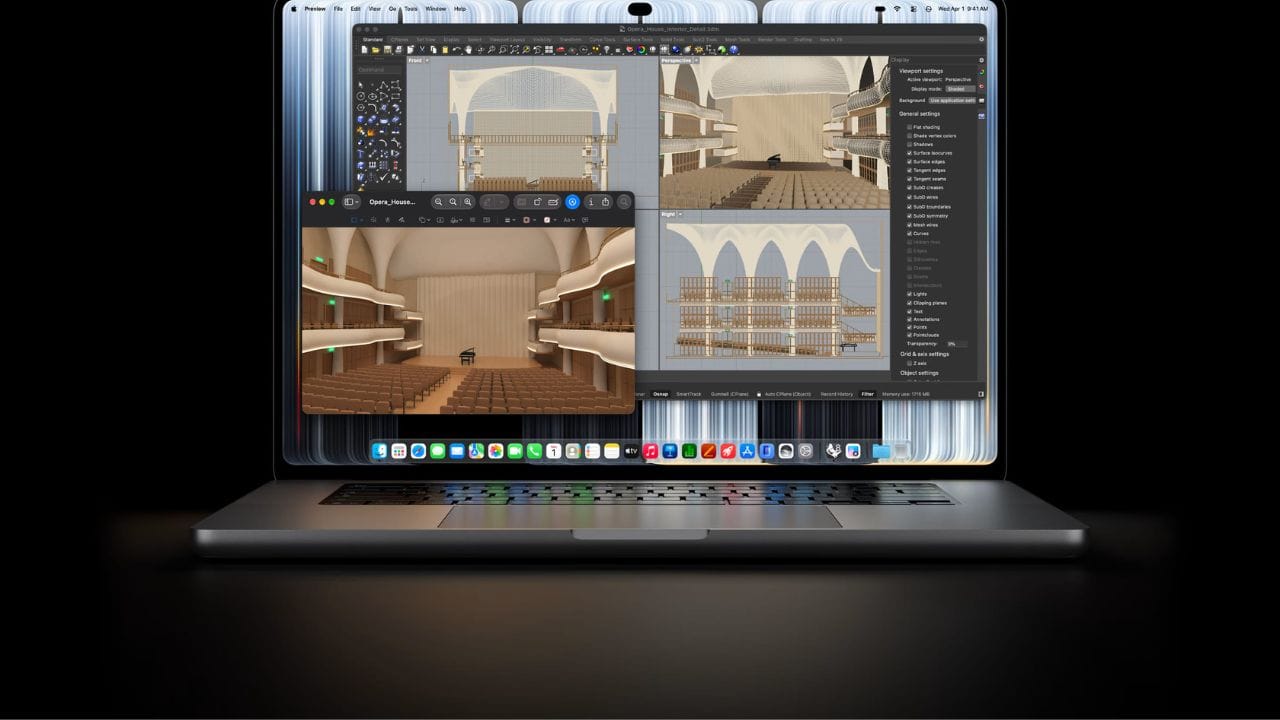The height and width of the screenshot is (720, 1280).
Task: Click New file icon in Rhino toolbar
Action: (364, 49)
